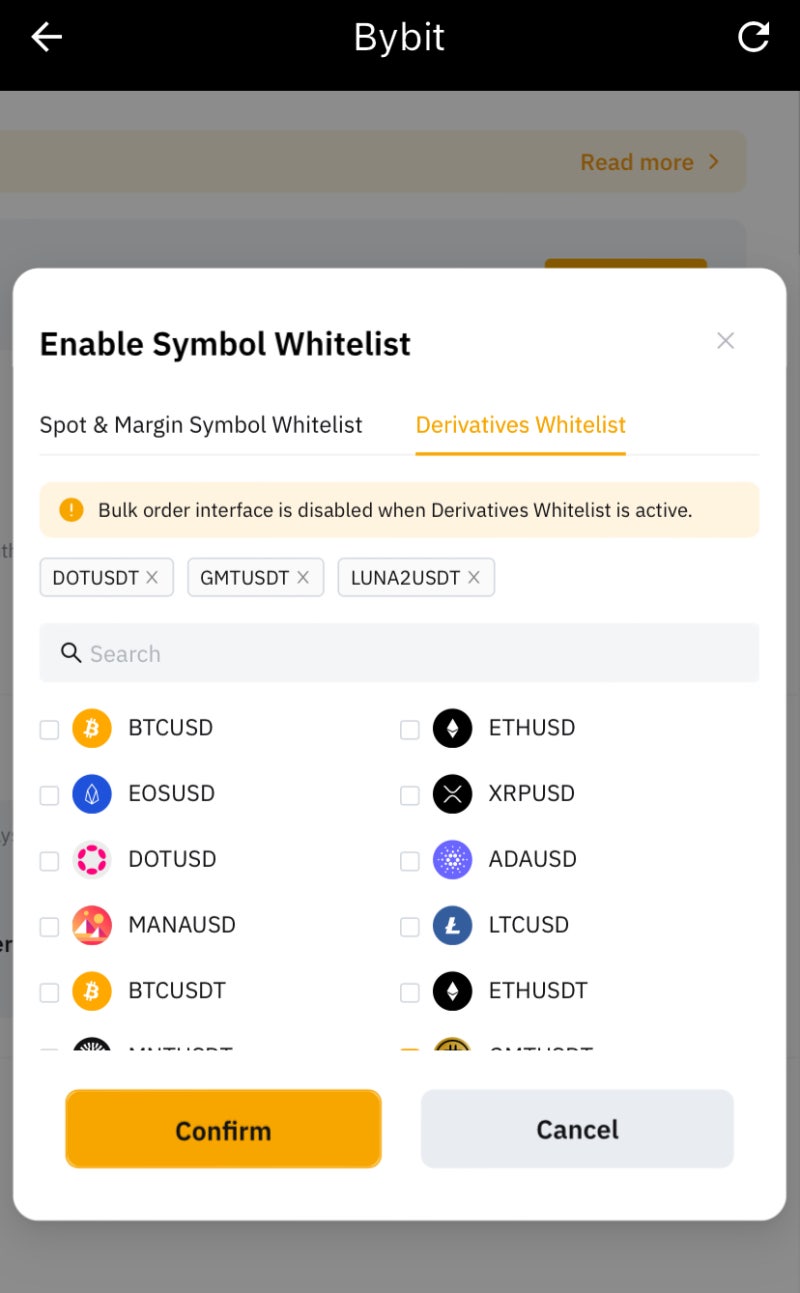Close the Enable Symbol Whitelist dialog

725,341
